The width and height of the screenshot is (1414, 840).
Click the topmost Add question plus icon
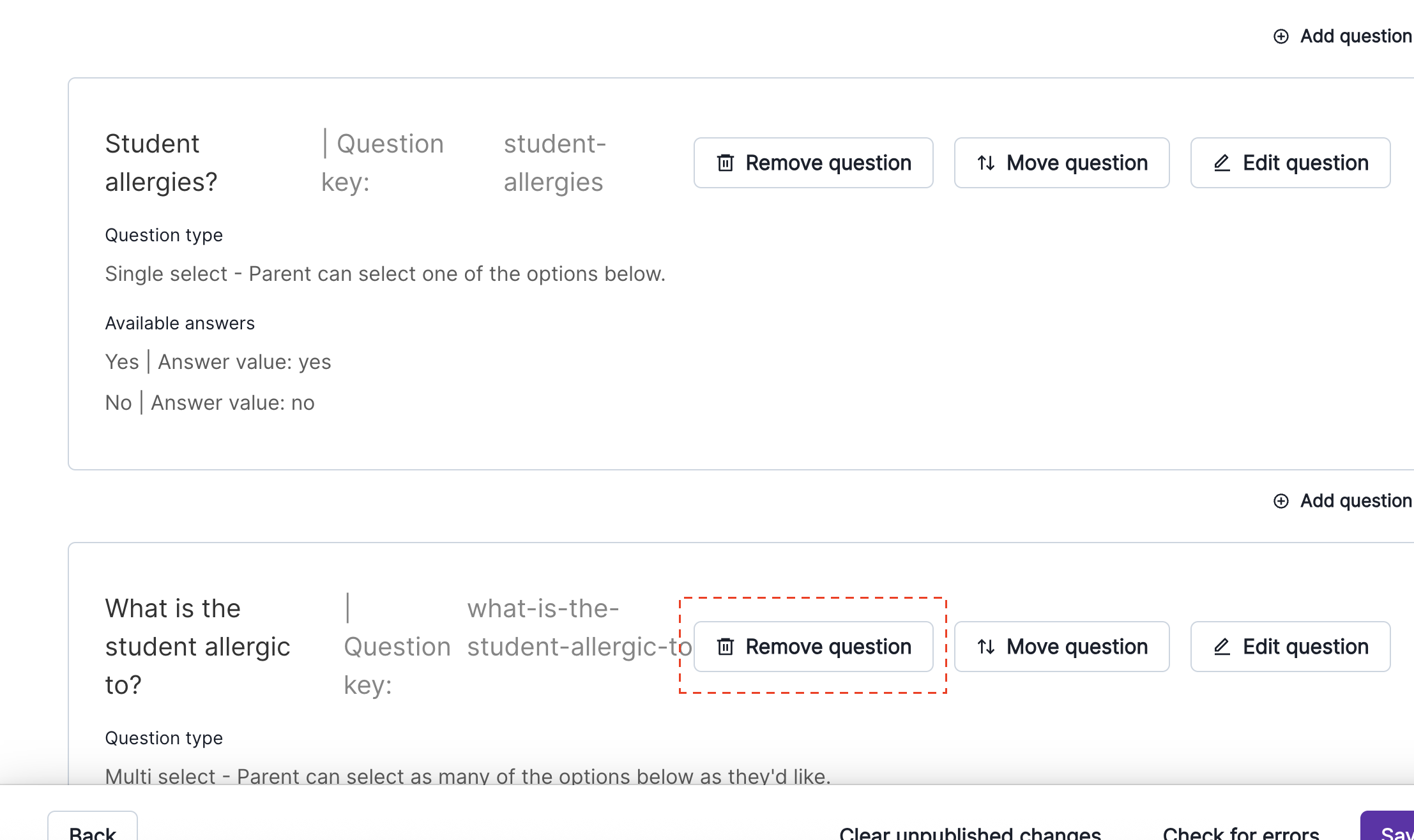tap(1281, 36)
